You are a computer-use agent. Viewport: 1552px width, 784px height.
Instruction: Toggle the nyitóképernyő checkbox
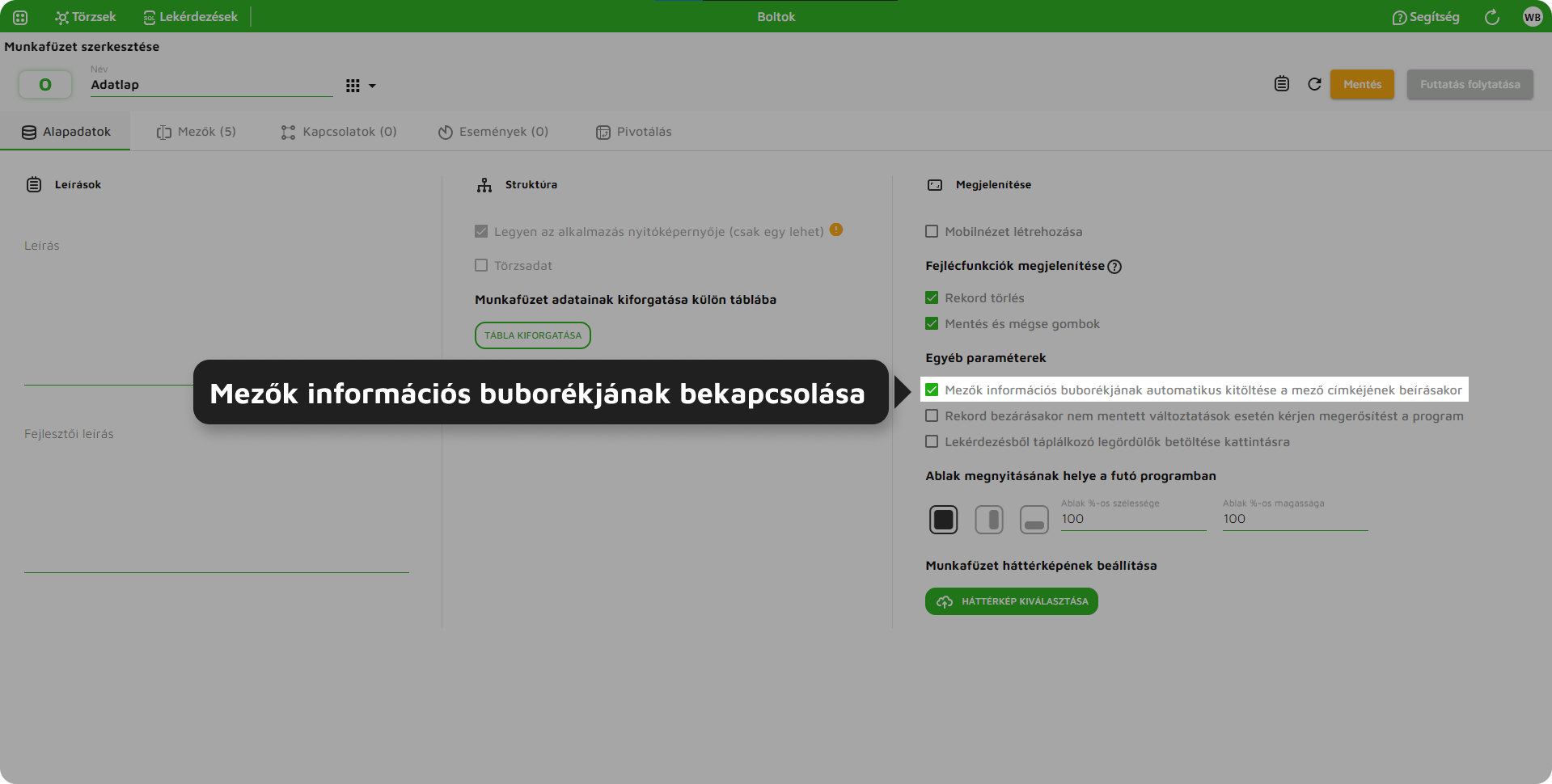click(481, 231)
